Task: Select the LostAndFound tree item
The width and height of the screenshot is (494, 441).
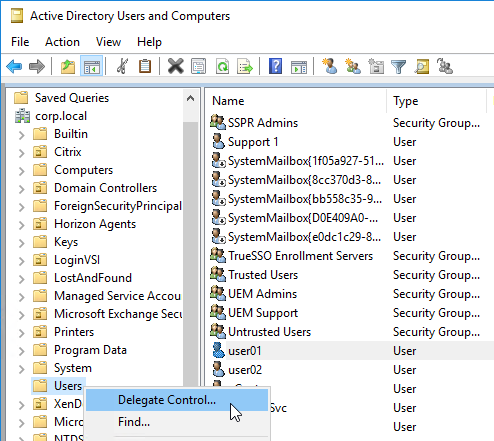Action: (93, 278)
